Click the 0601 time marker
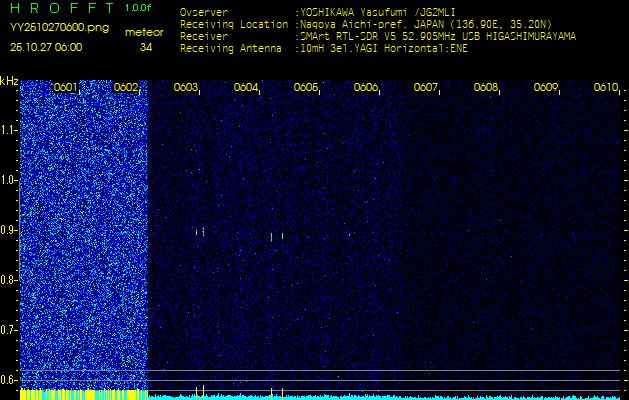629x400 pixels. coord(65,87)
